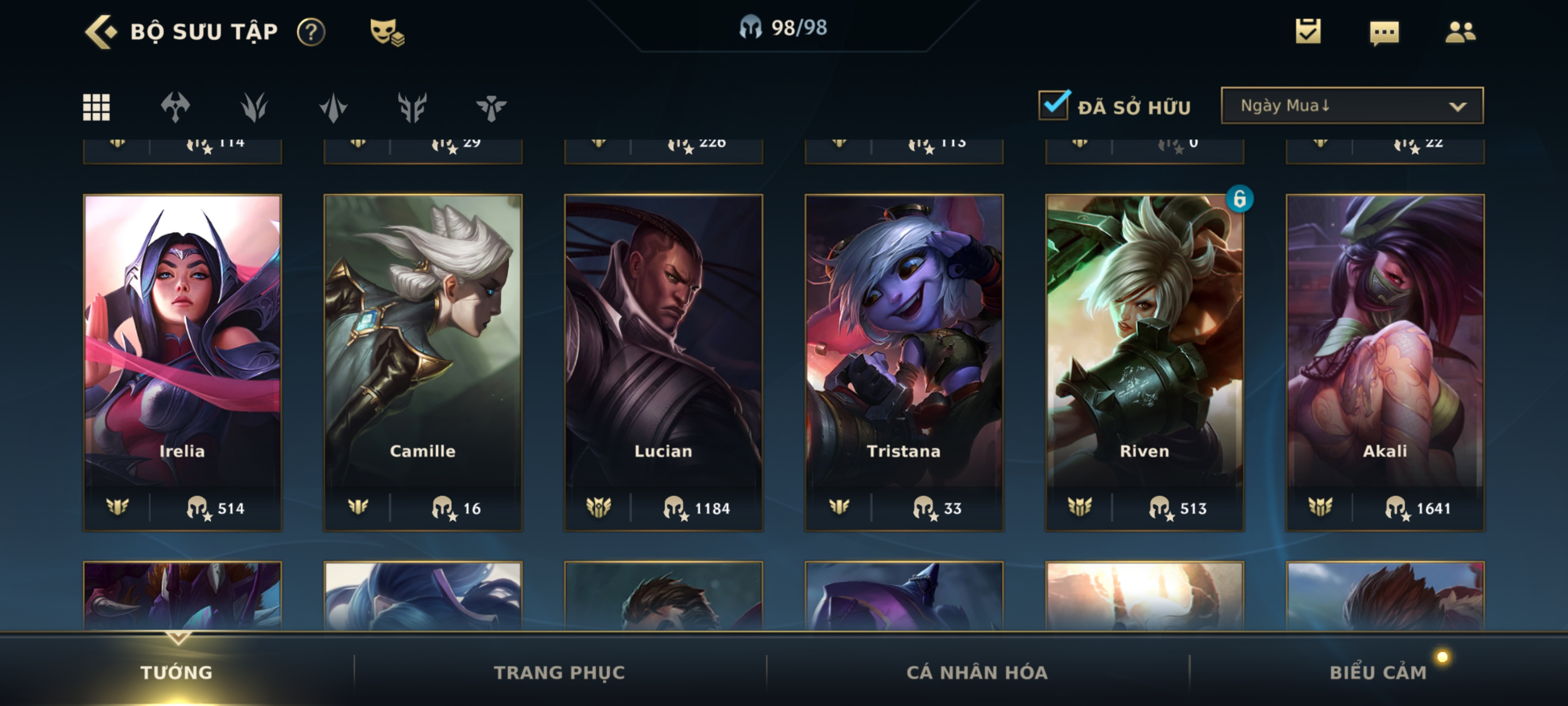Show all champions with the grid filter
This screenshot has width=1568, height=706.
[96, 107]
